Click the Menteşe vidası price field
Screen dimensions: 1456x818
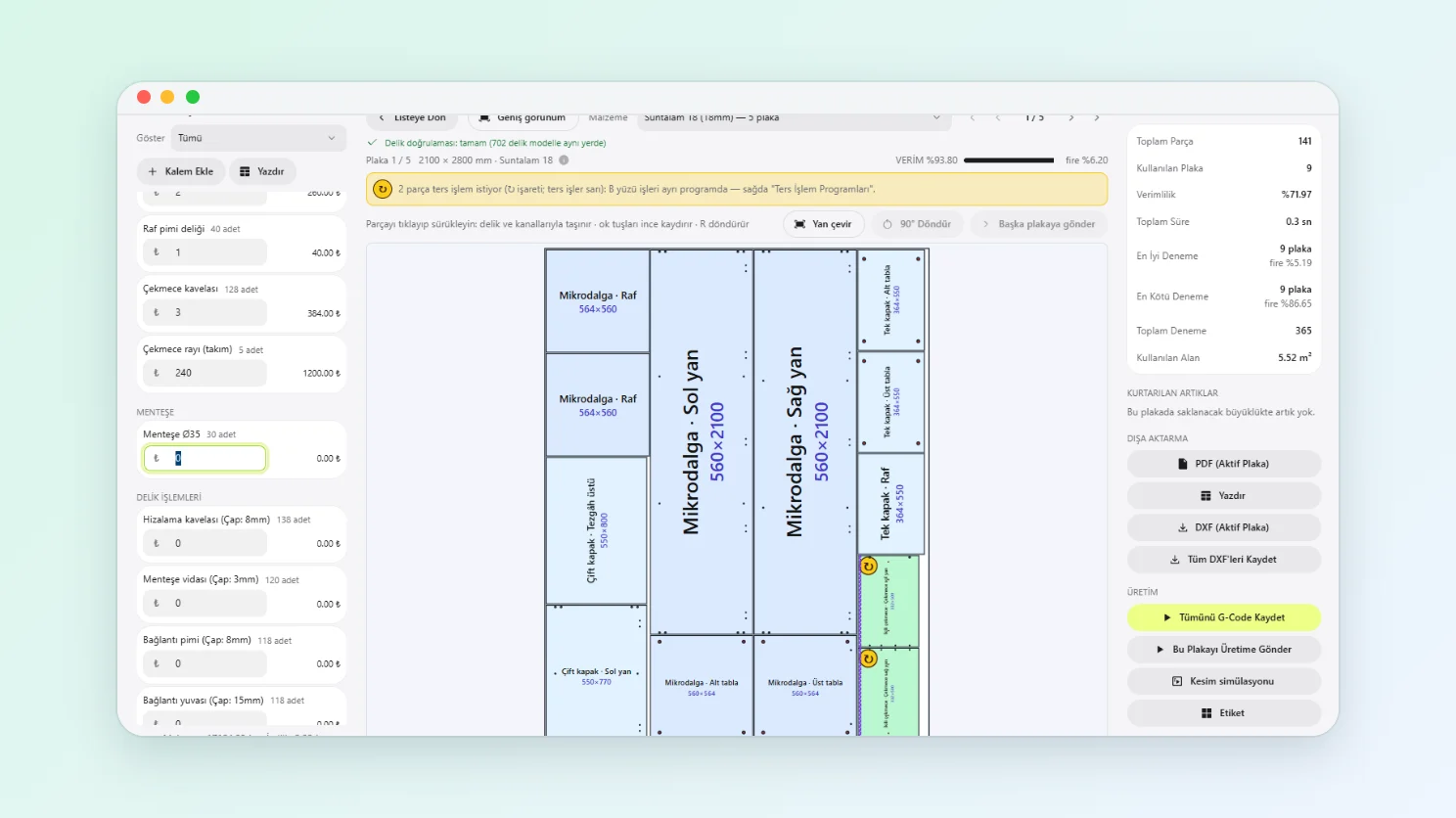click(x=205, y=604)
